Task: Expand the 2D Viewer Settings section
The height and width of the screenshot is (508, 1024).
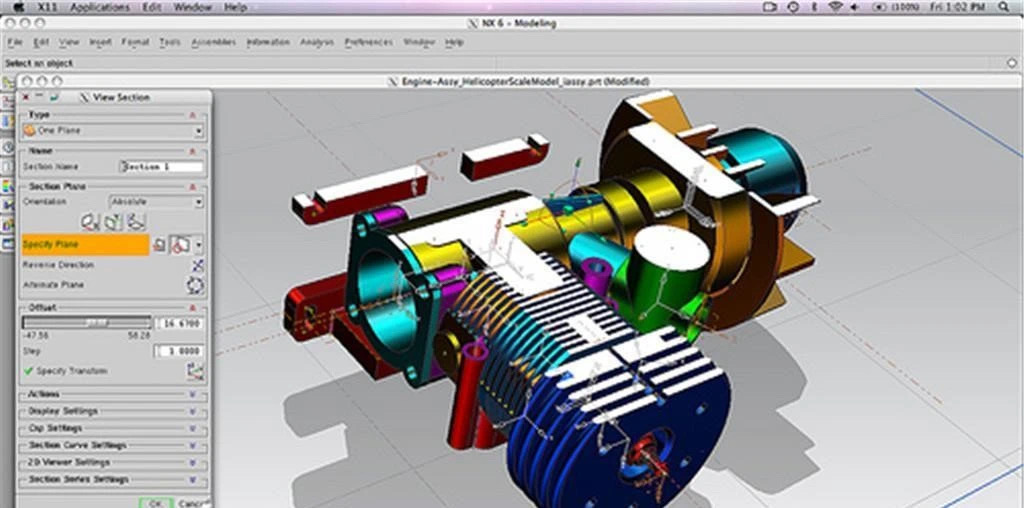Action: point(193,462)
